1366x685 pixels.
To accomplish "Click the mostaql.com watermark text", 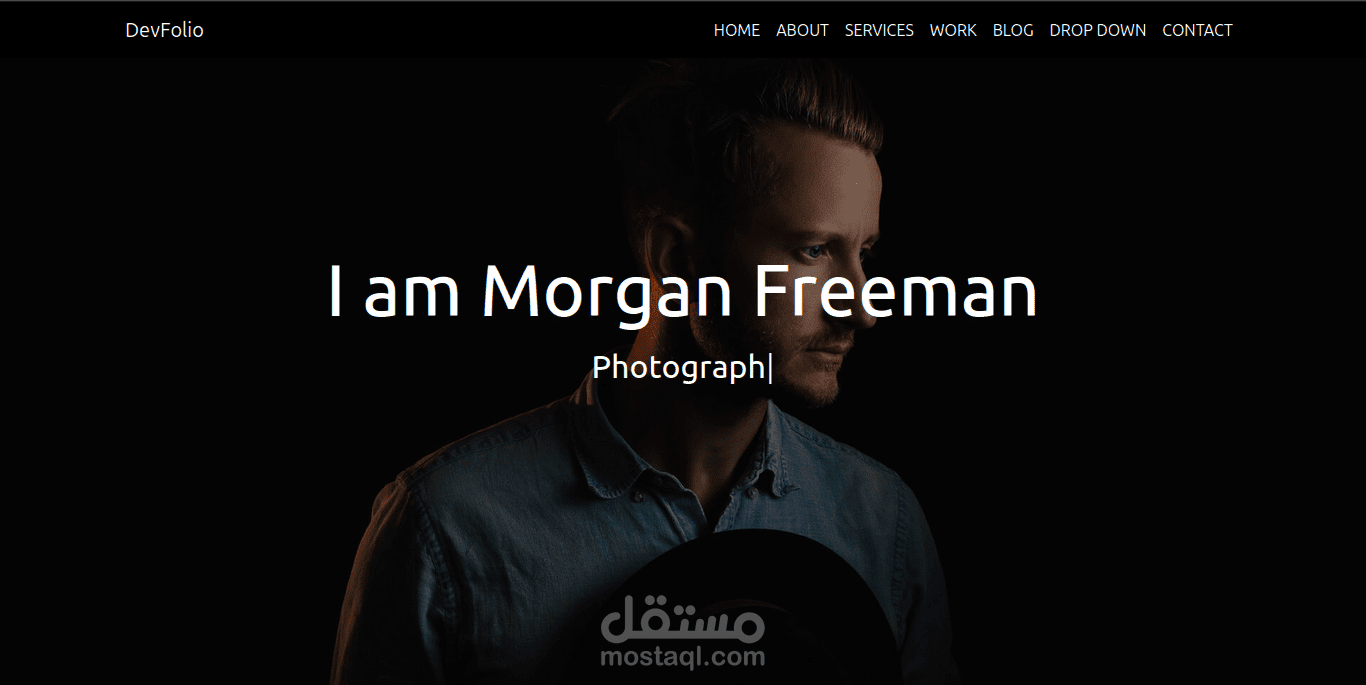I will [683, 657].
